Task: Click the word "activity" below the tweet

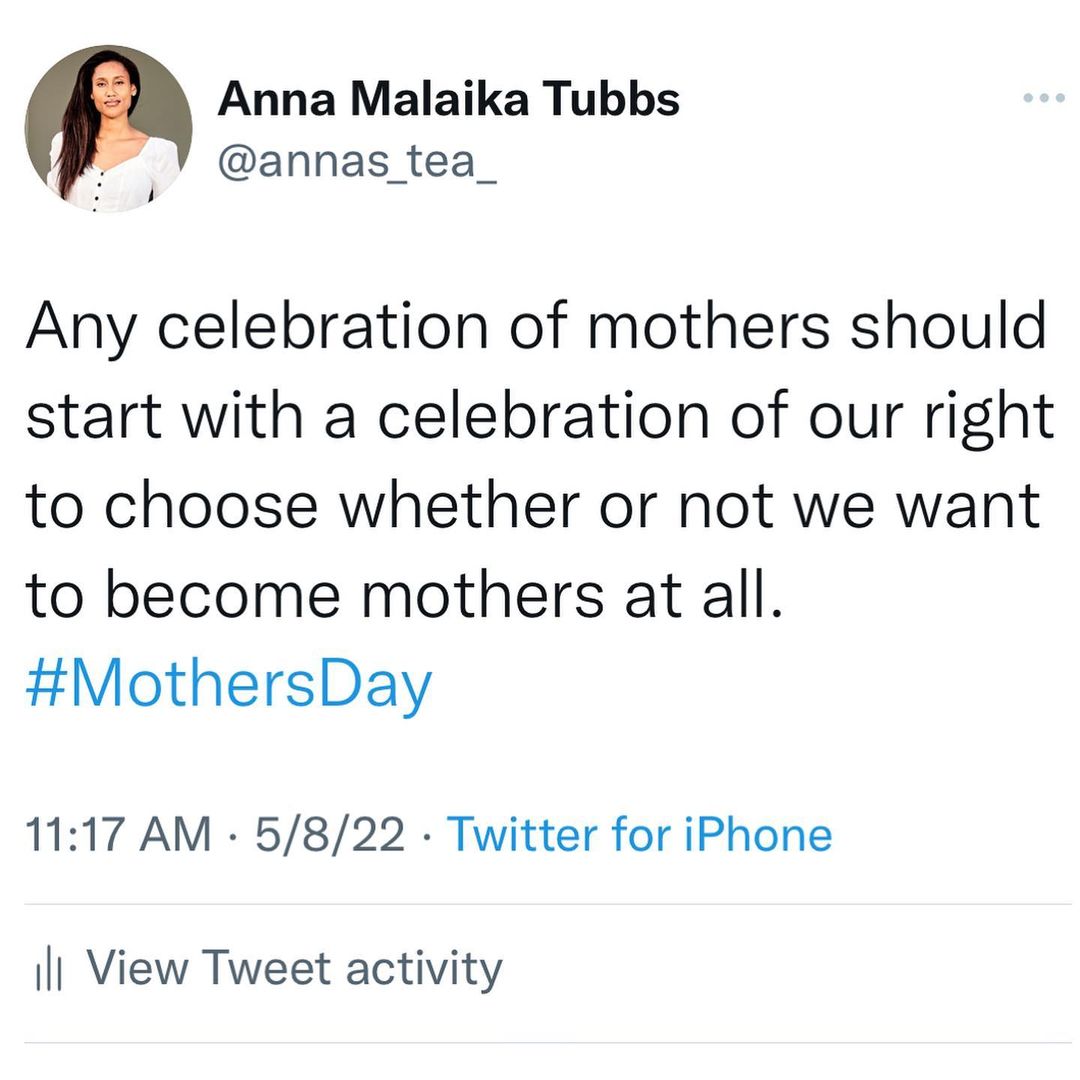Action: (424, 968)
